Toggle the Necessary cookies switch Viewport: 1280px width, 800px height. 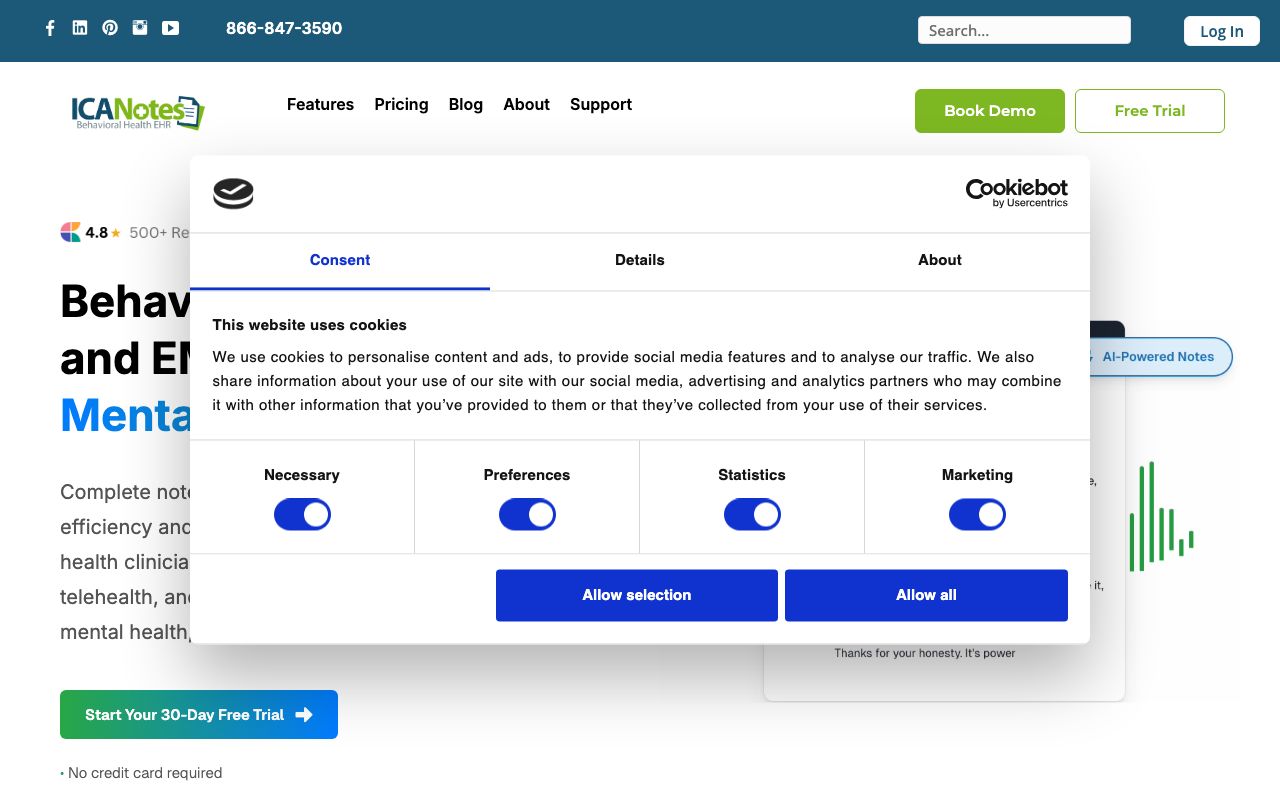[x=302, y=515]
